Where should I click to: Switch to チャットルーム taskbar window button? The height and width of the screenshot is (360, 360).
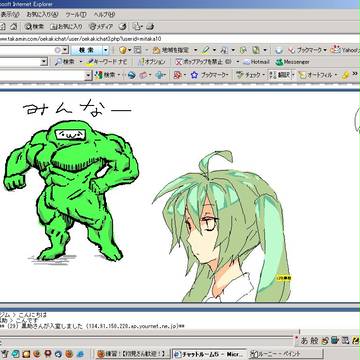coord(209,354)
